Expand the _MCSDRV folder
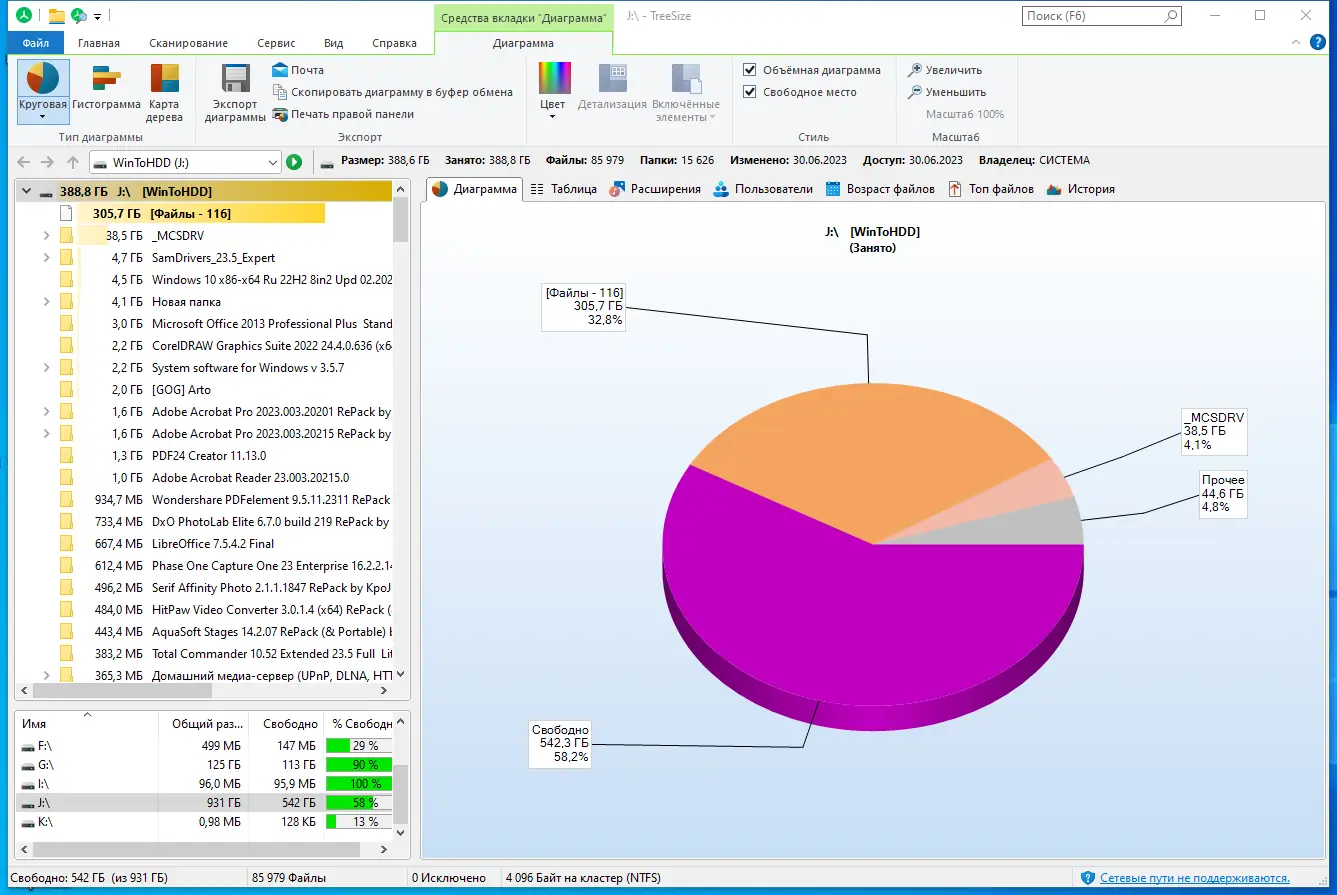This screenshot has width=1337, height=895. click(x=46, y=235)
